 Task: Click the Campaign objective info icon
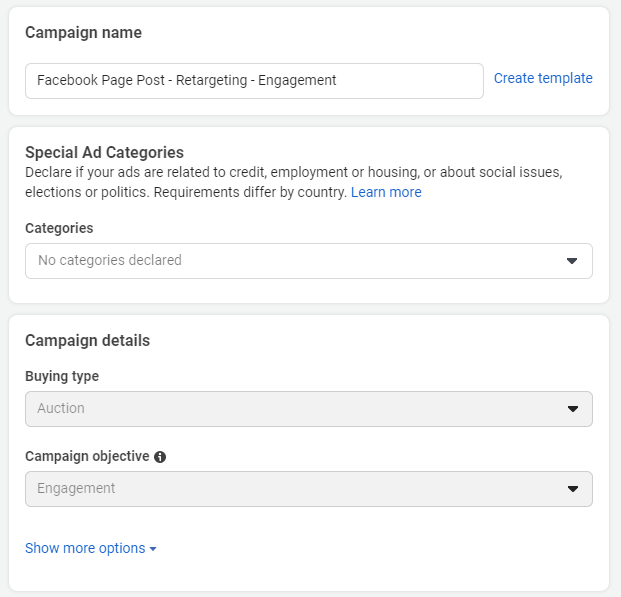[x=160, y=457]
